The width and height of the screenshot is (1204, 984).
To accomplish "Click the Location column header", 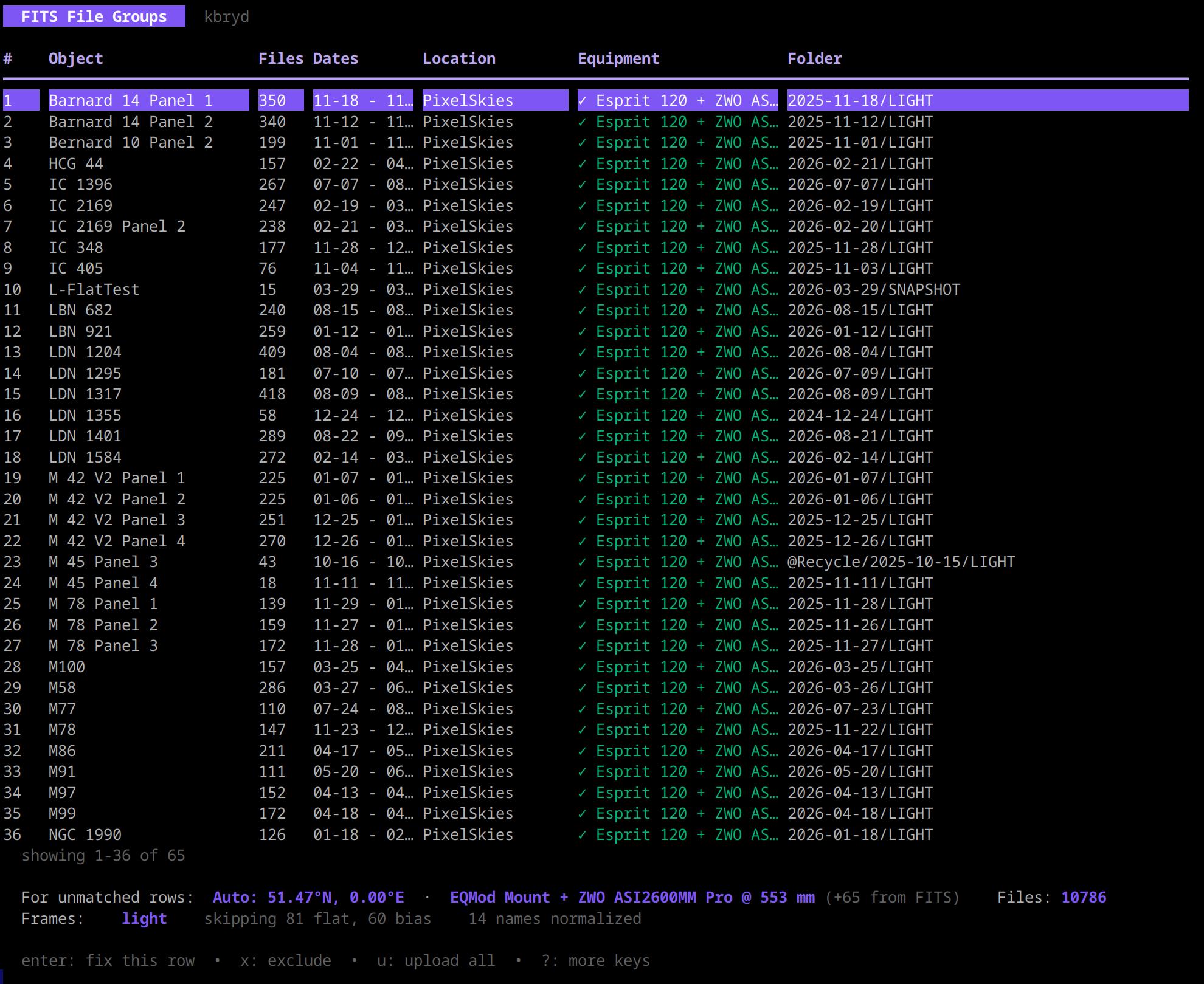I will click(x=459, y=58).
